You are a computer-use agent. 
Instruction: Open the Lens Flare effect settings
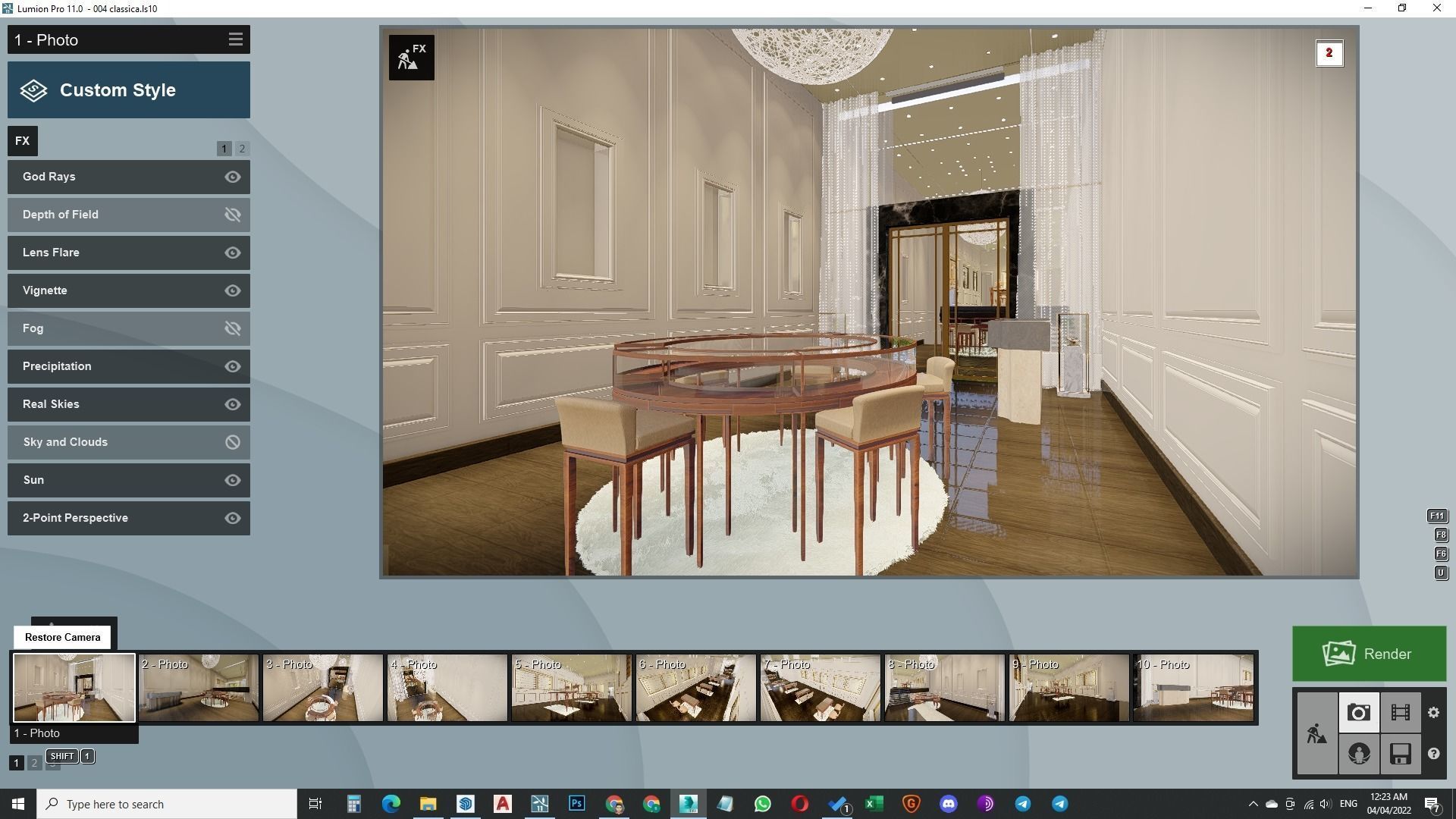click(129, 253)
